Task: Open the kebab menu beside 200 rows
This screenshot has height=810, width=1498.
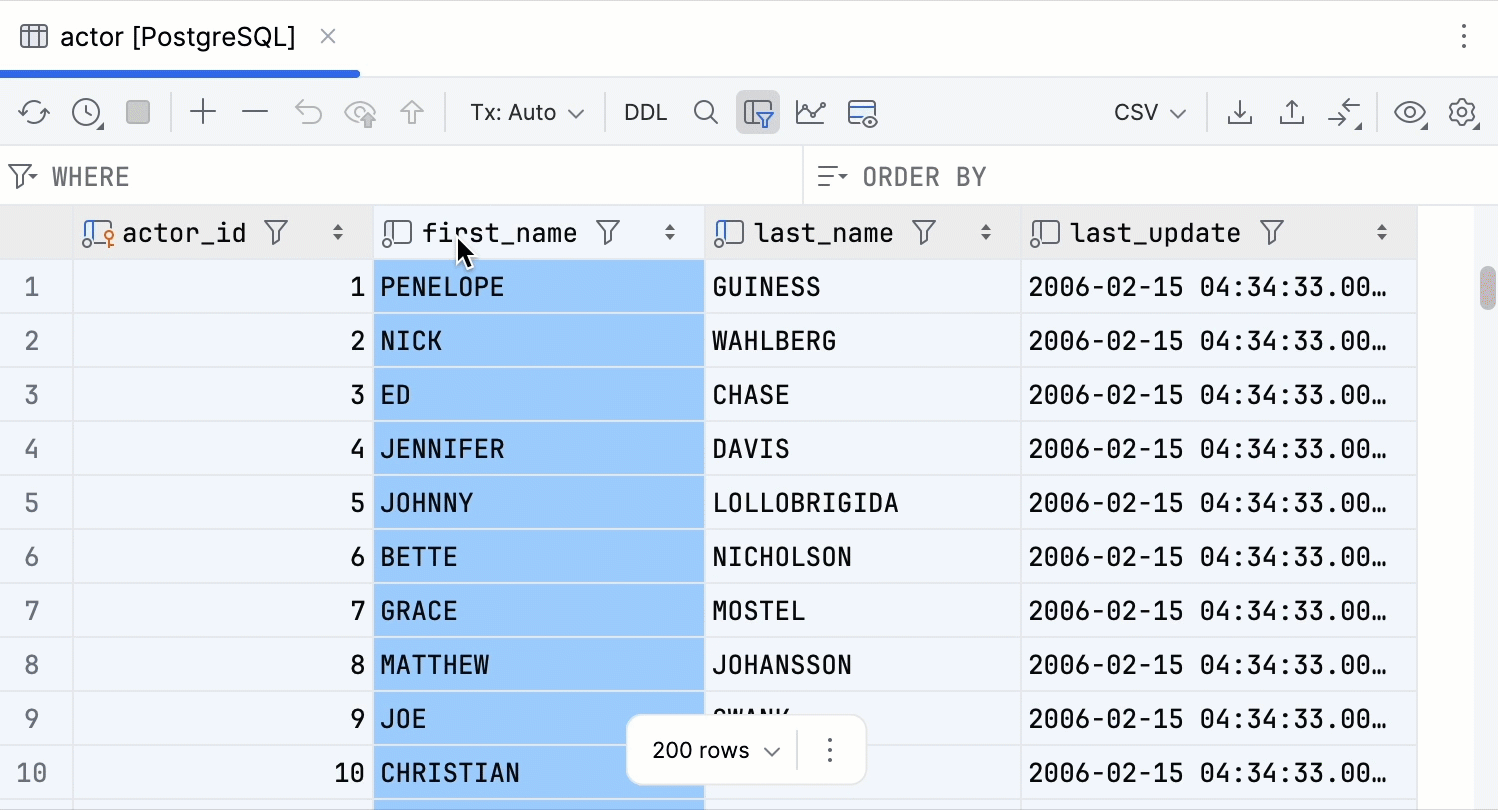Action: point(830,750)
